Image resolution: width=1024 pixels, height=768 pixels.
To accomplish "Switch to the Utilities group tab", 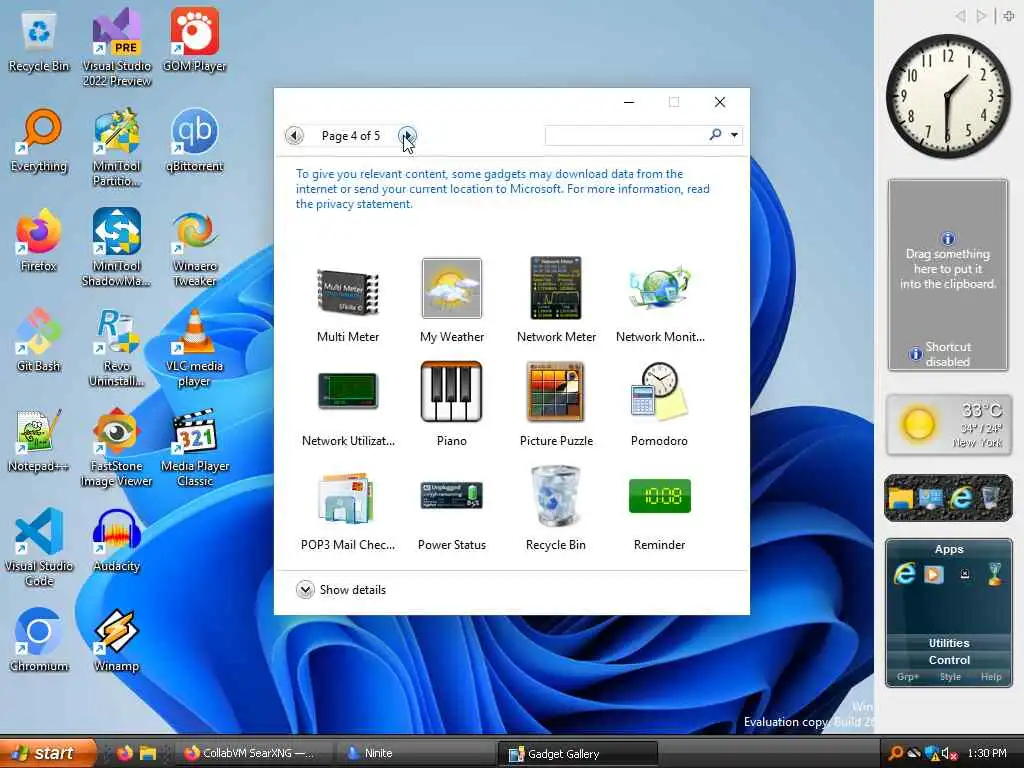I will point(949,643).
